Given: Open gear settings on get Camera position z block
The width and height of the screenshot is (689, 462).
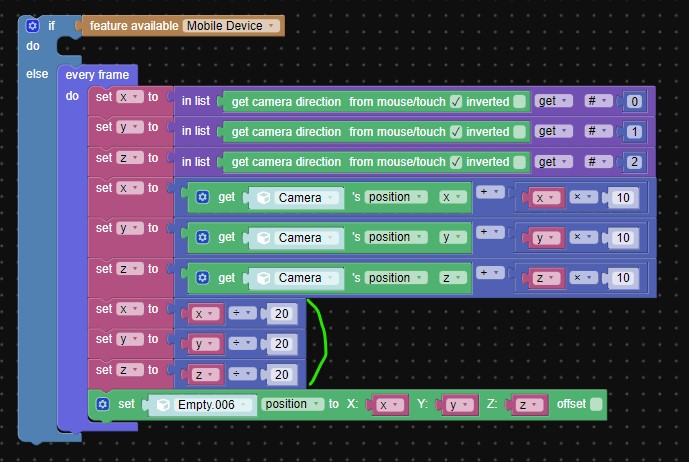Looking at the screenshot, I should 203,278.
